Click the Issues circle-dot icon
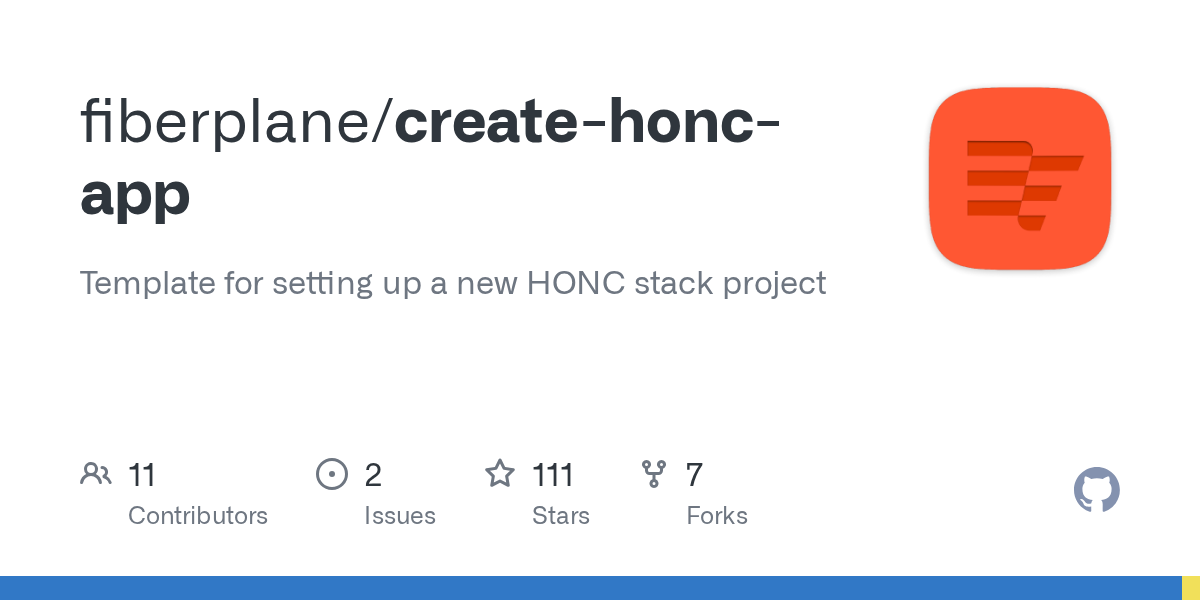Image resolution: width=1200 pixels, height=600 pixels. click(x=331, y=473)
